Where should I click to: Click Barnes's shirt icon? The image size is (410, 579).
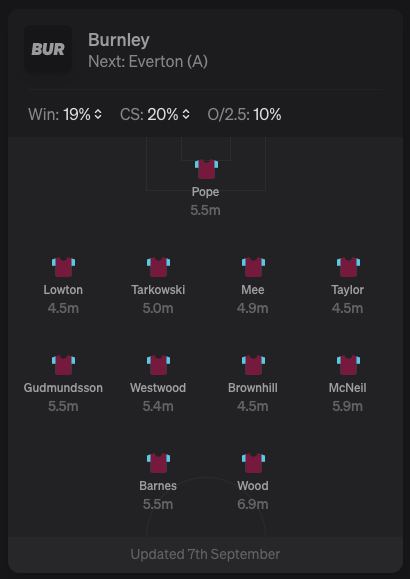pos(158,463)
